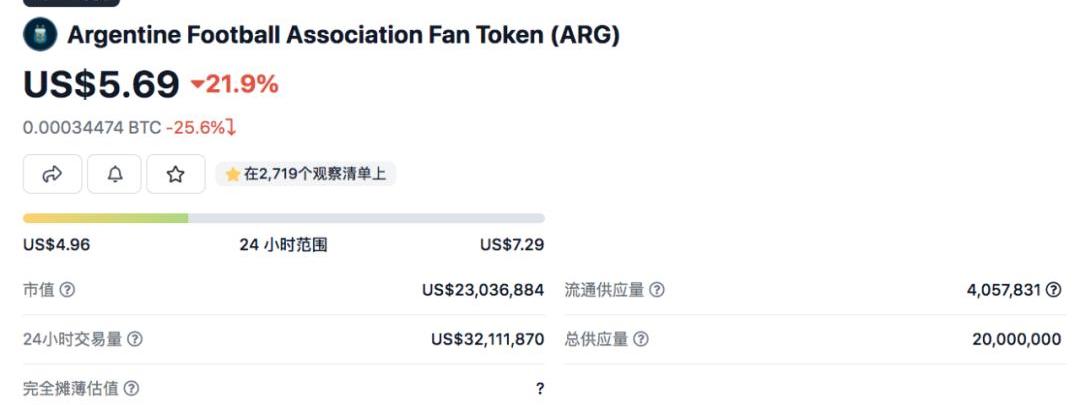1080x405 pixels.
Task: Click the US$5.69 price
Action: click(x=101, y=85)
